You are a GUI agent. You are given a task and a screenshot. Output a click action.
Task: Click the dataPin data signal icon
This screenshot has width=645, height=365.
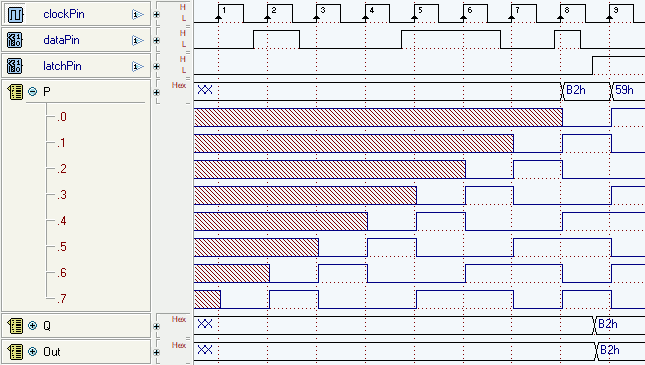15,40
